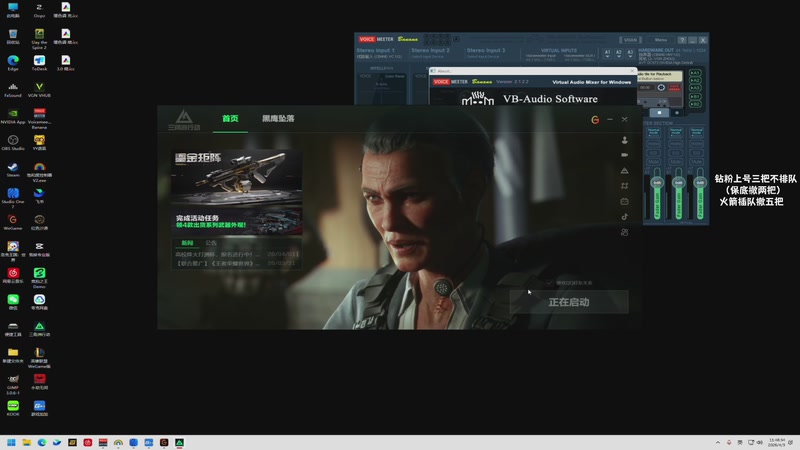The image size is (800, 450).
Task: Open the Voicemeeter Banana desktop shortcut
Action: [x=39, y=118]
